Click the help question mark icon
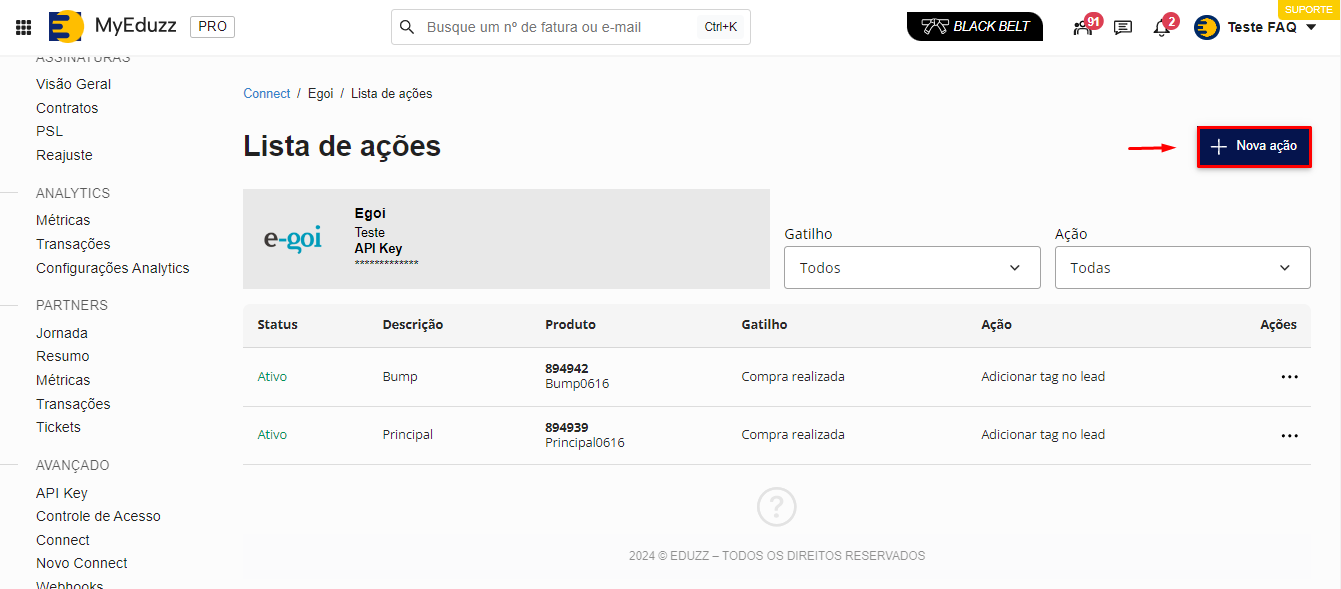The image size is (1341, 589). click(x=776, y=507)
